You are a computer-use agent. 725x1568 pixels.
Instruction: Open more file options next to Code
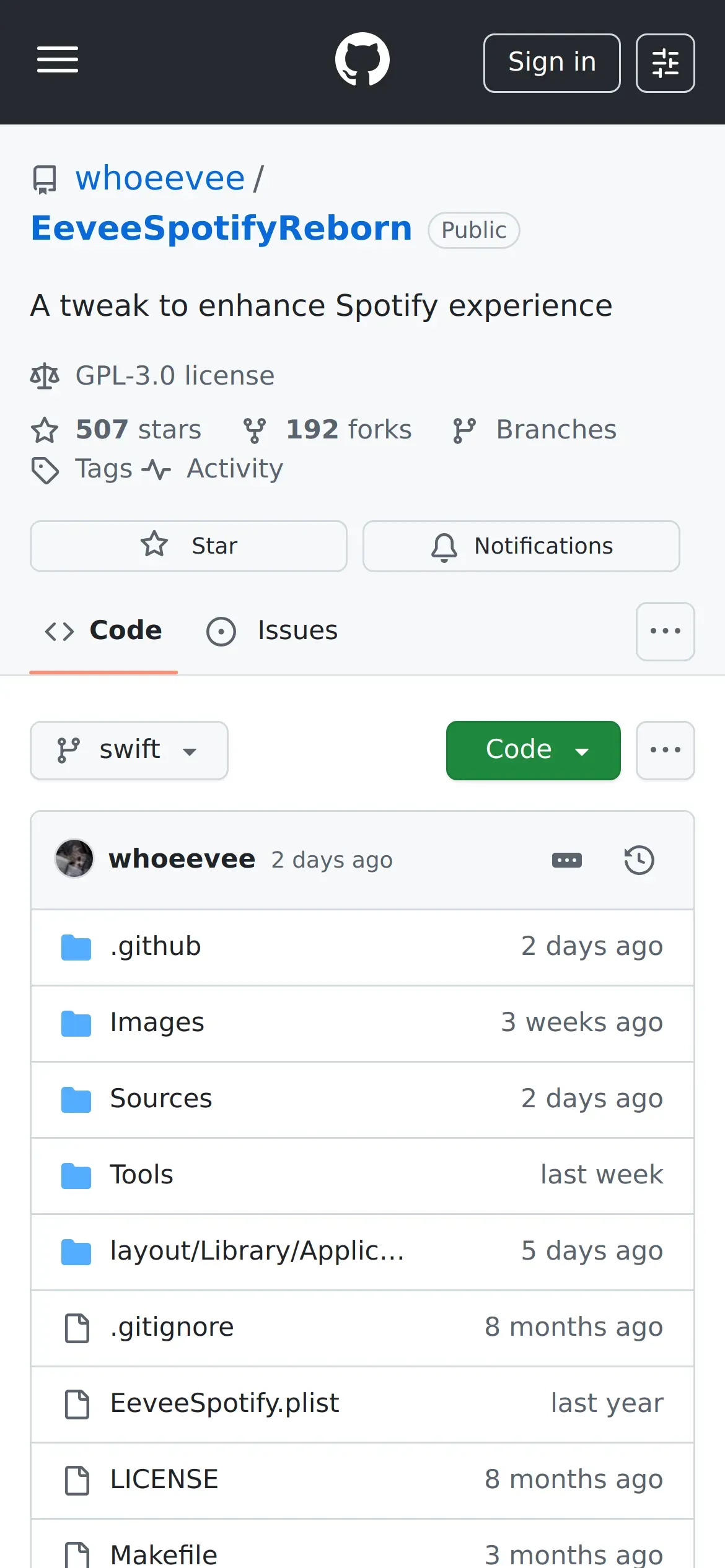click(x=665, y=750)
